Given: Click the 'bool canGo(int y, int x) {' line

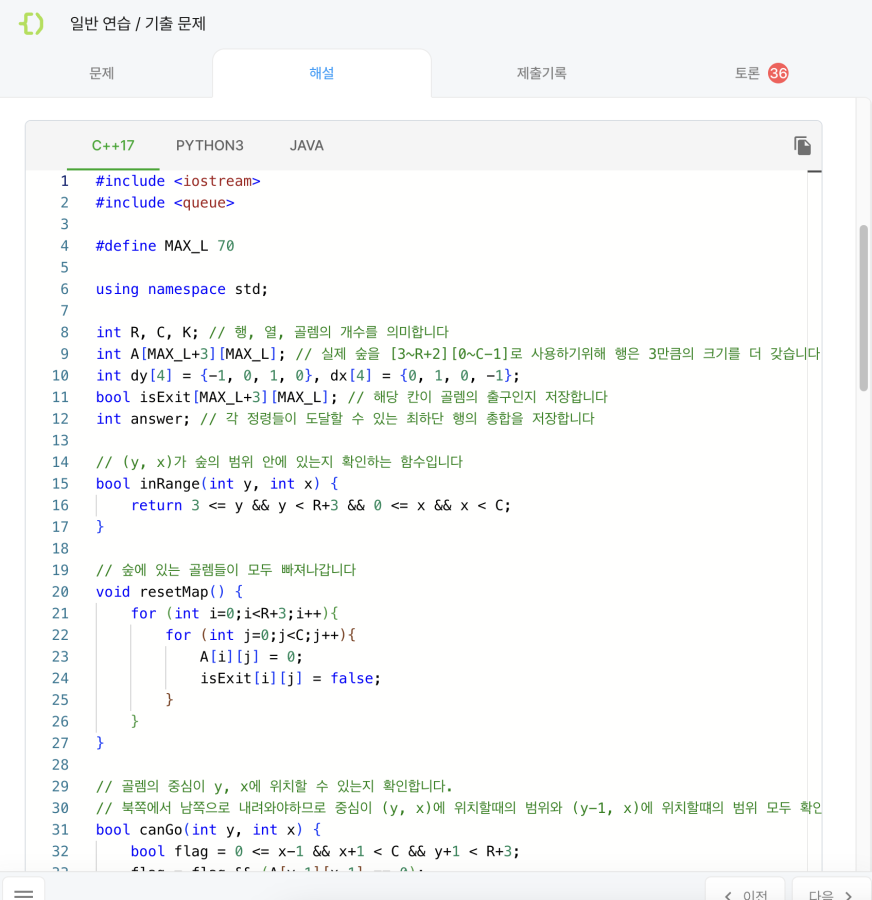Looking at the screenshot, I should (x=208, y=830).
